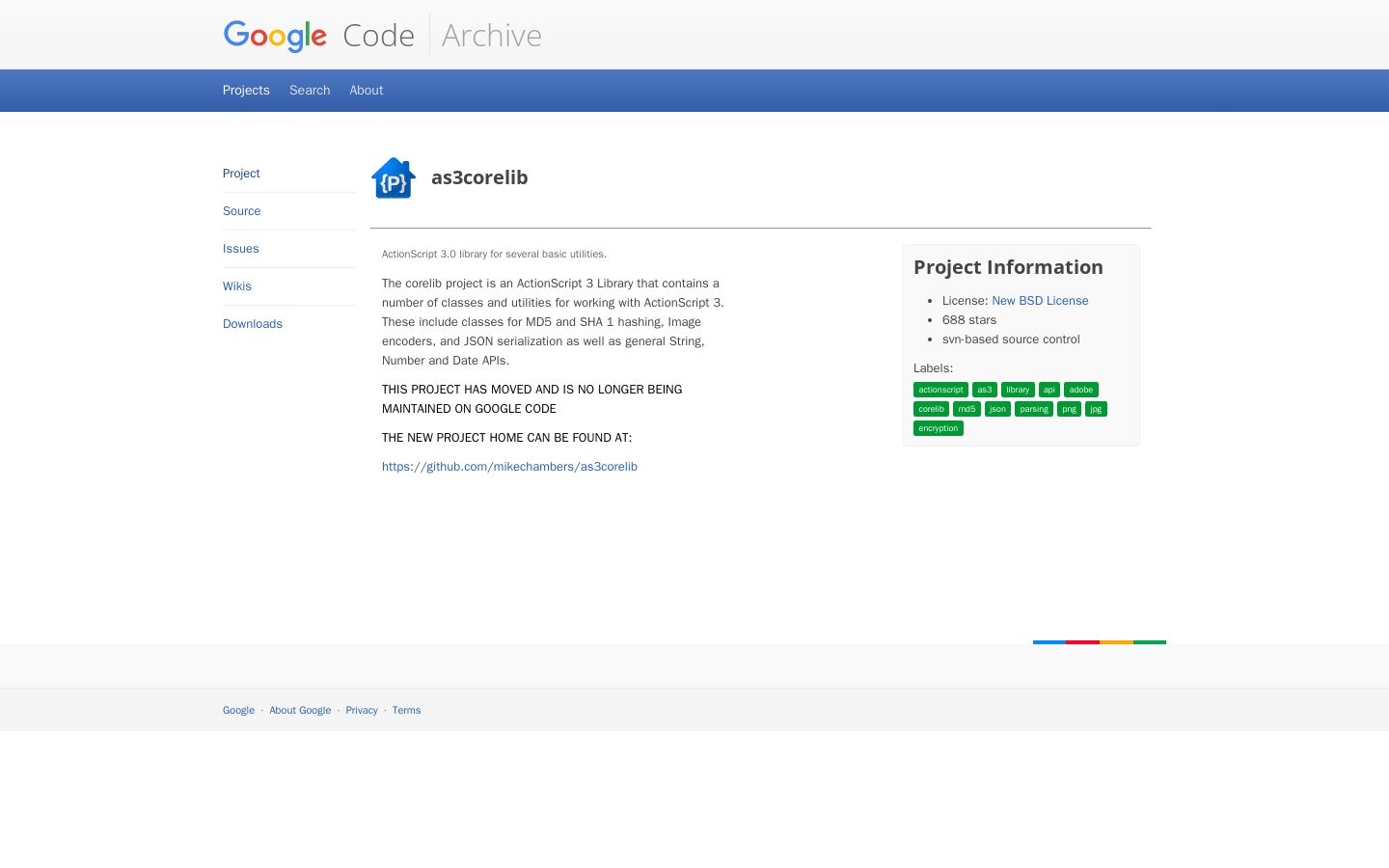
Task: Click the actionscript label tag
Action: [940, 390]
